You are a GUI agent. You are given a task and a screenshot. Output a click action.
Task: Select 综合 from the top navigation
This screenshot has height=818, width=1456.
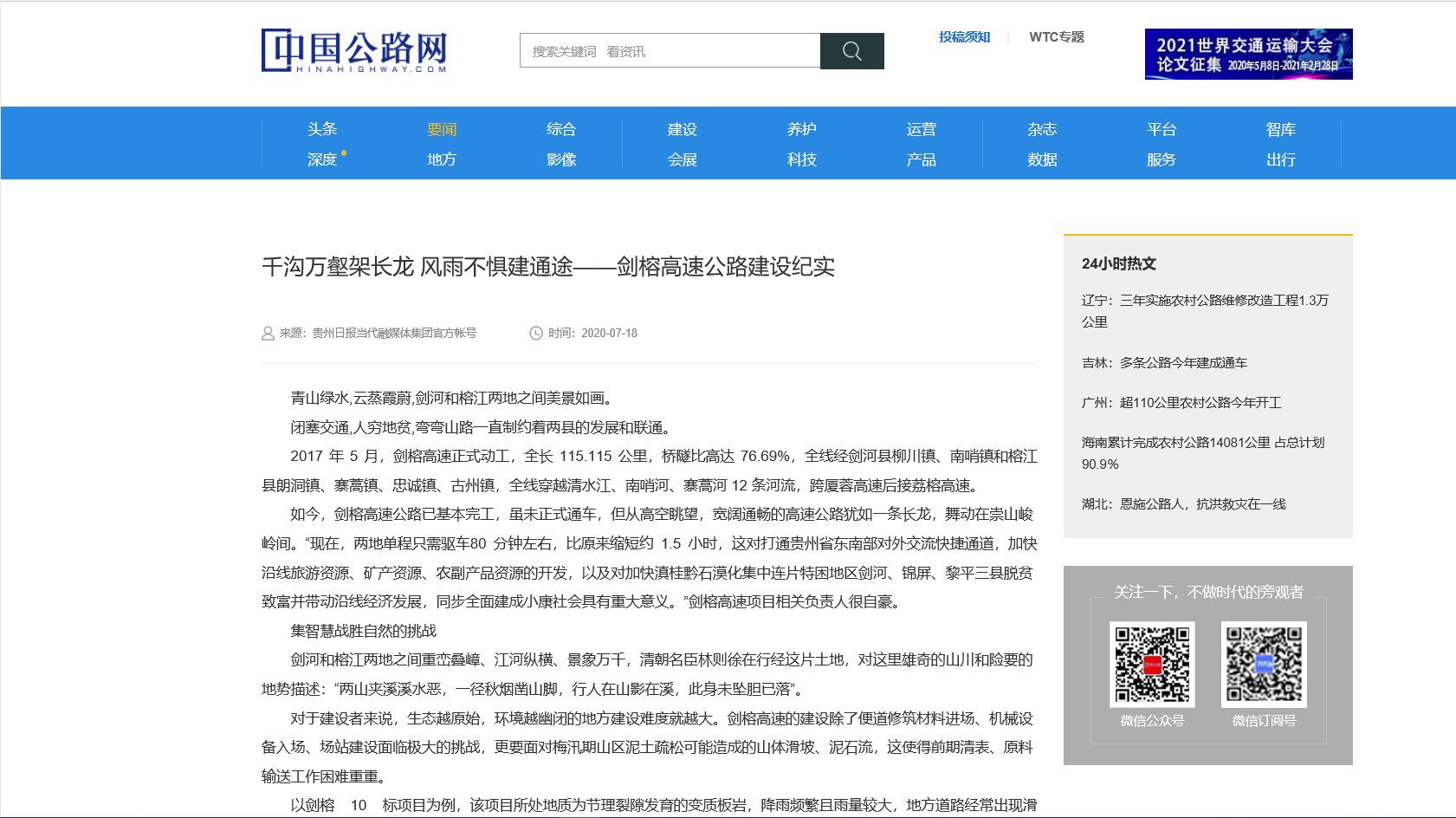561,128
